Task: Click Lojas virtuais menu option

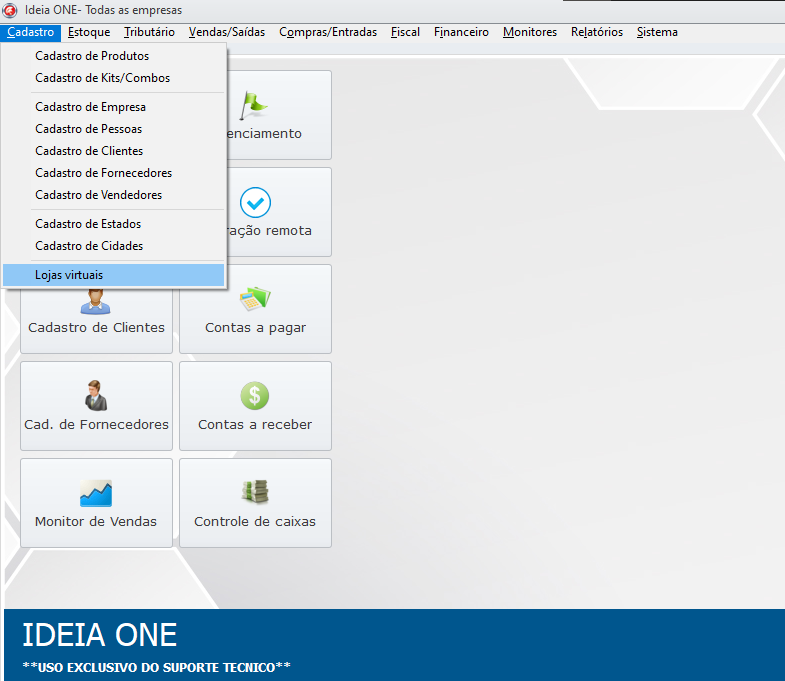Action: pos(69,275)
